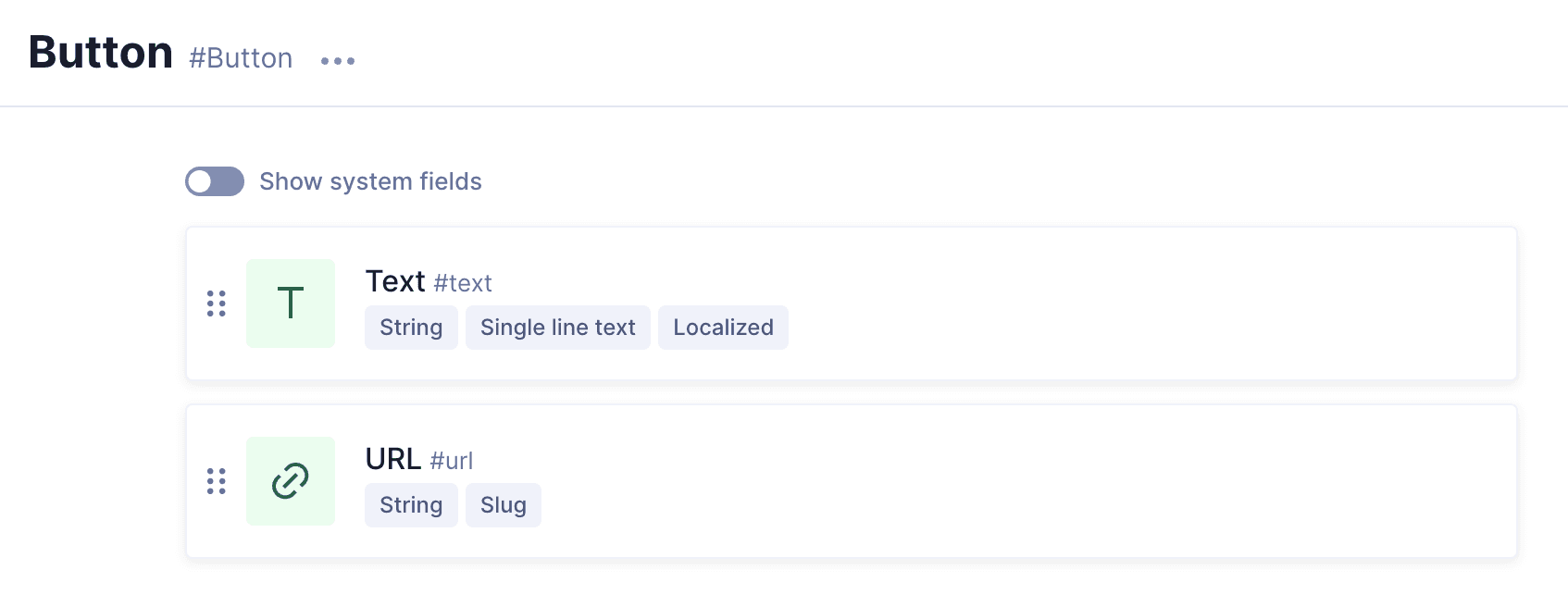The height and width of the screenshot is (607, 1568).
Task: Click the "Button" model title
Action: click(101, 53)
